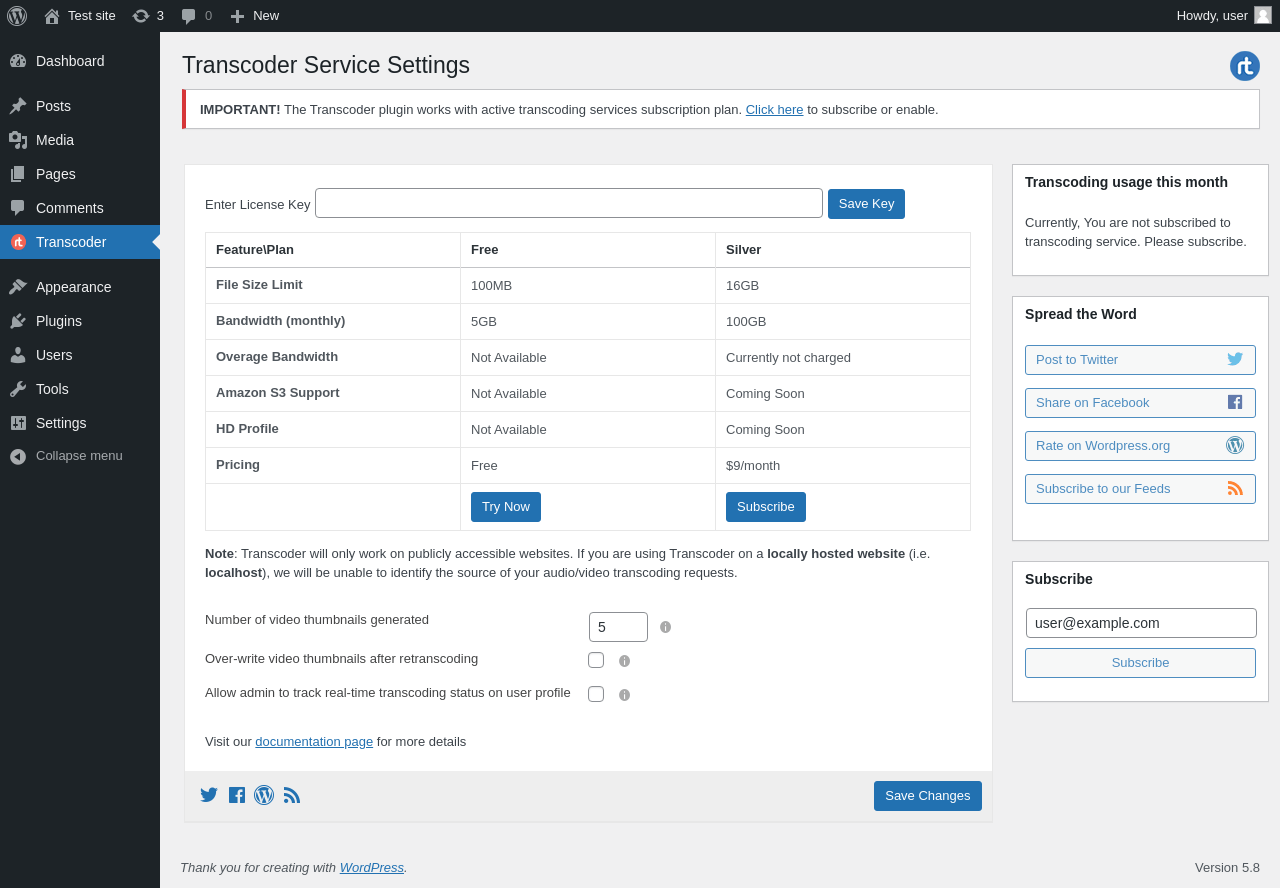This screenshot has height=888, width=1280.
Task: Click info icon for real-time status tracking
Action: point(625,695)
